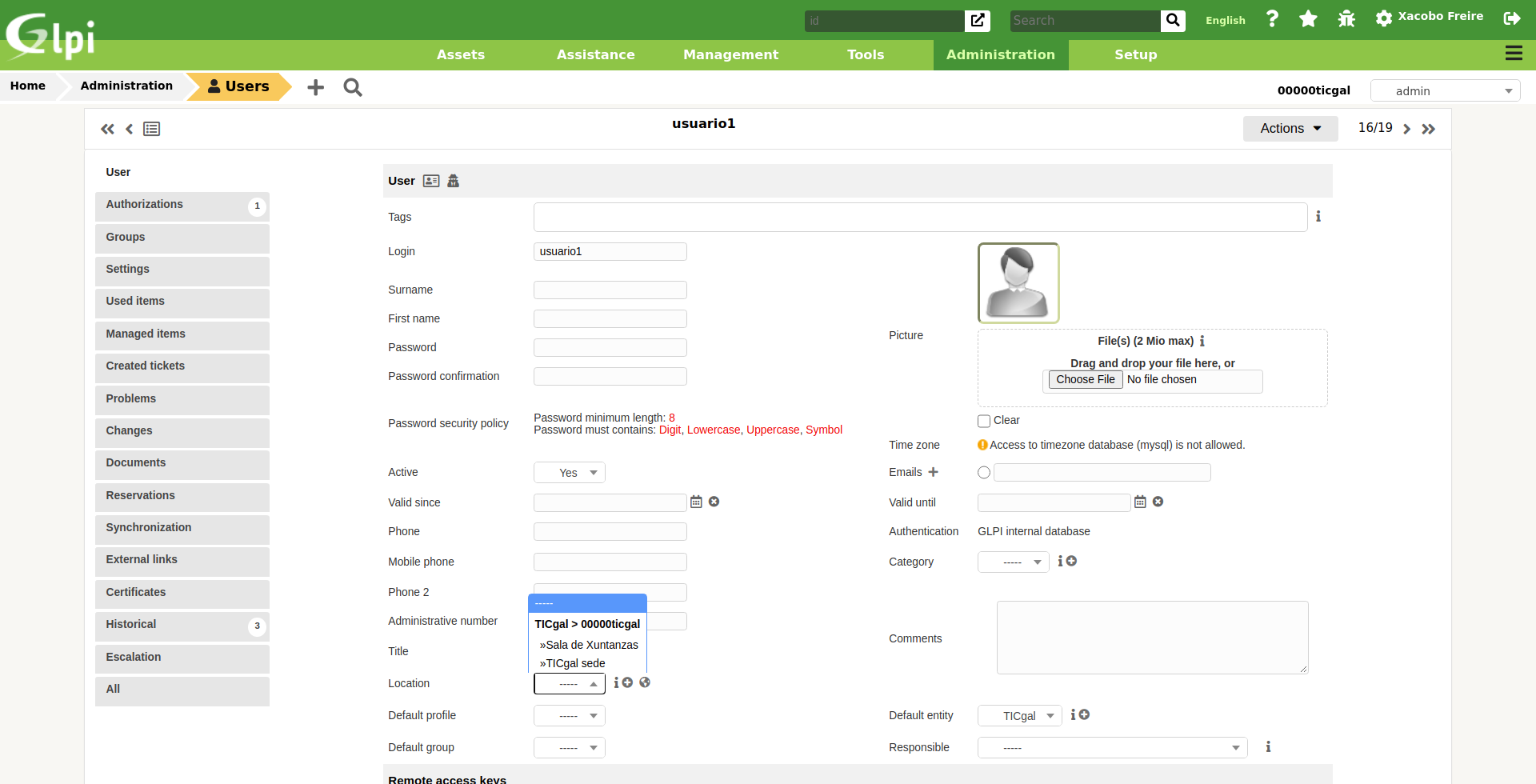Report a bug using the bug icon
The width and height of the screenshot is (1536, 784).
(x=1346, y=18)
